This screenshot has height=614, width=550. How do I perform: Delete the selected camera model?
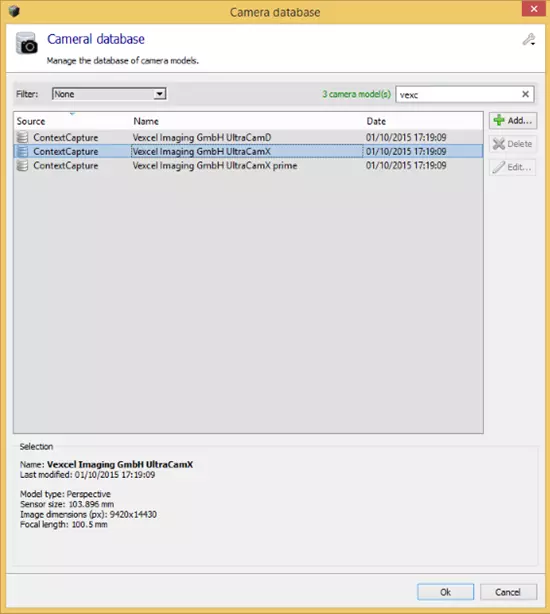(x=513, y=144)
